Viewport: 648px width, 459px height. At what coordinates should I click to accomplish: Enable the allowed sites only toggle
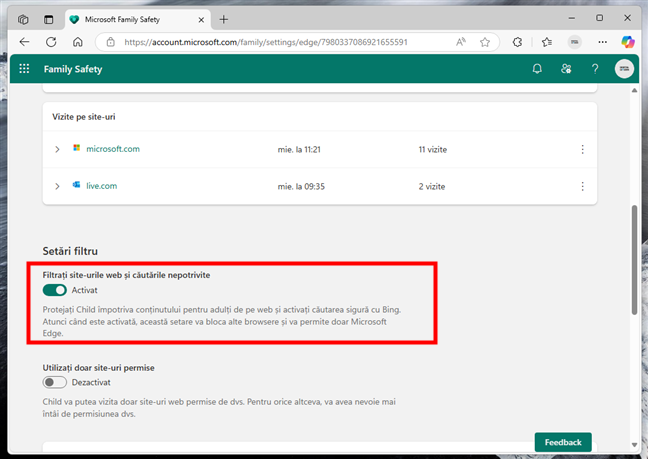pos(55,383)
